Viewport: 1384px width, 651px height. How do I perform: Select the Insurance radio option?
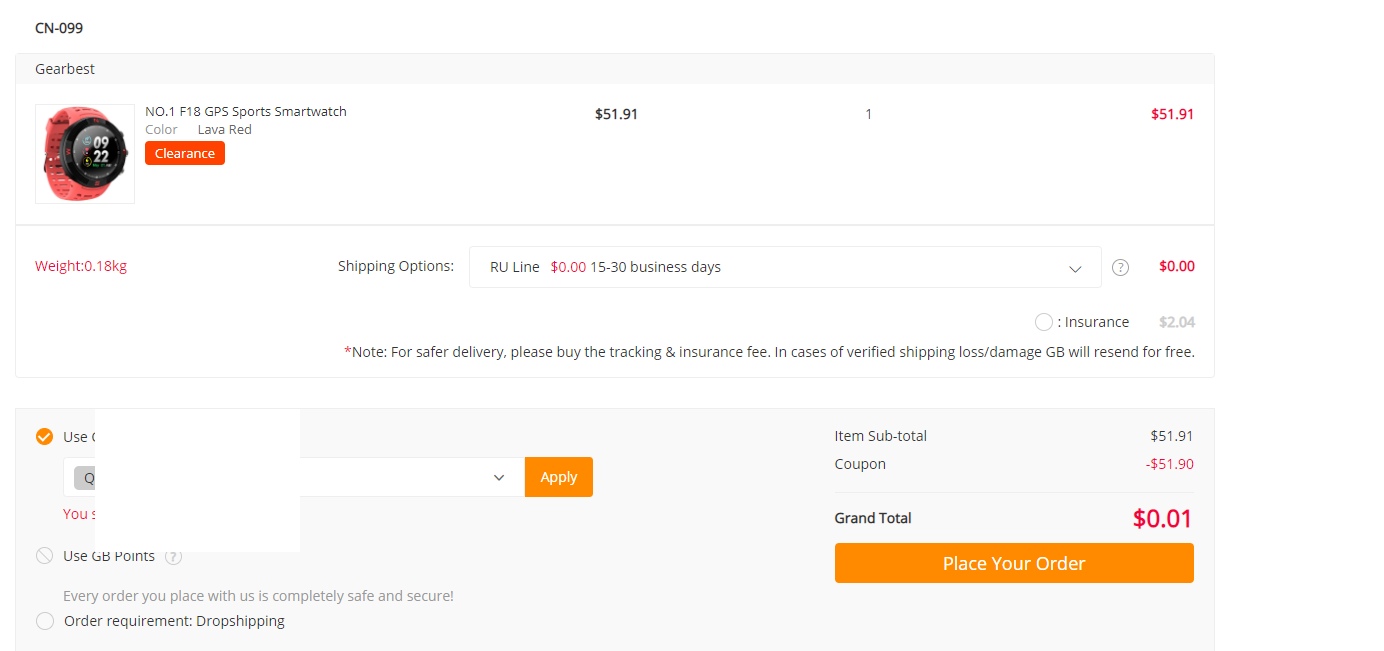click(1044, 322)
